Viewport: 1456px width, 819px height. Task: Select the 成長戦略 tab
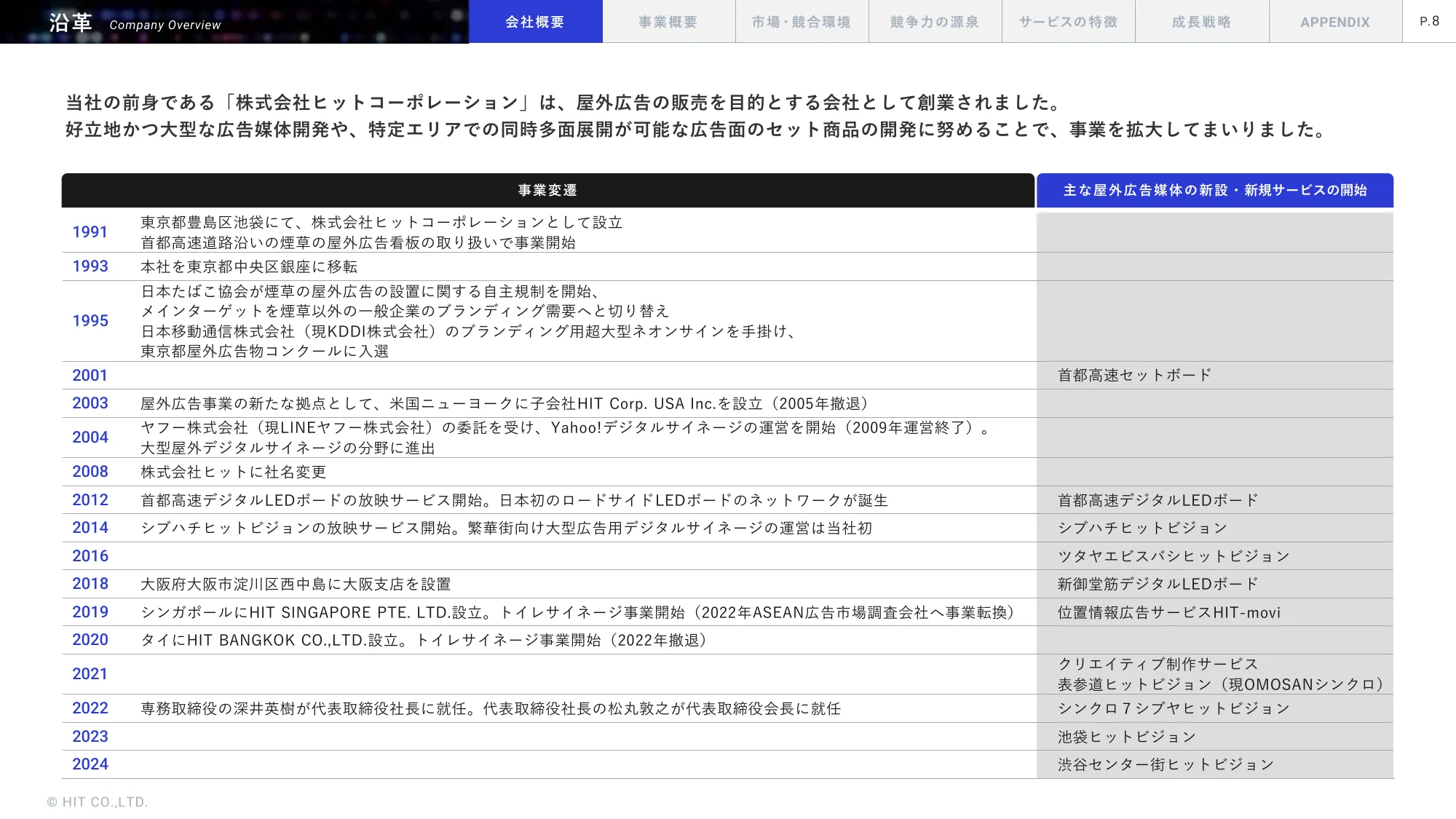tap(1201, 22)
